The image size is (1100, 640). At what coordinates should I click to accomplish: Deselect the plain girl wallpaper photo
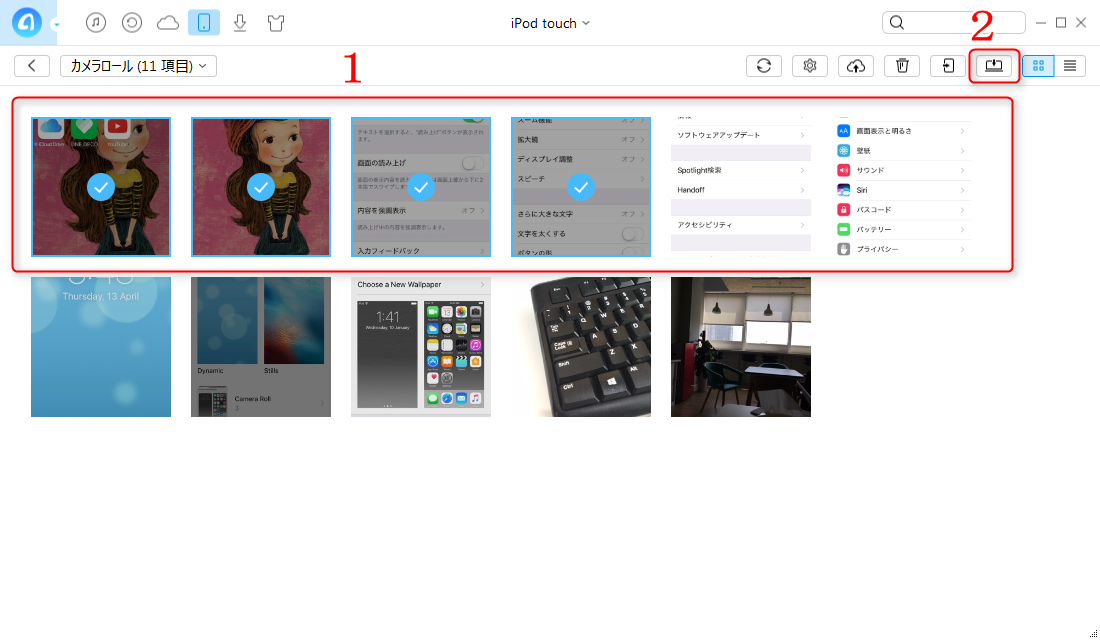click(x=261, y=187)
